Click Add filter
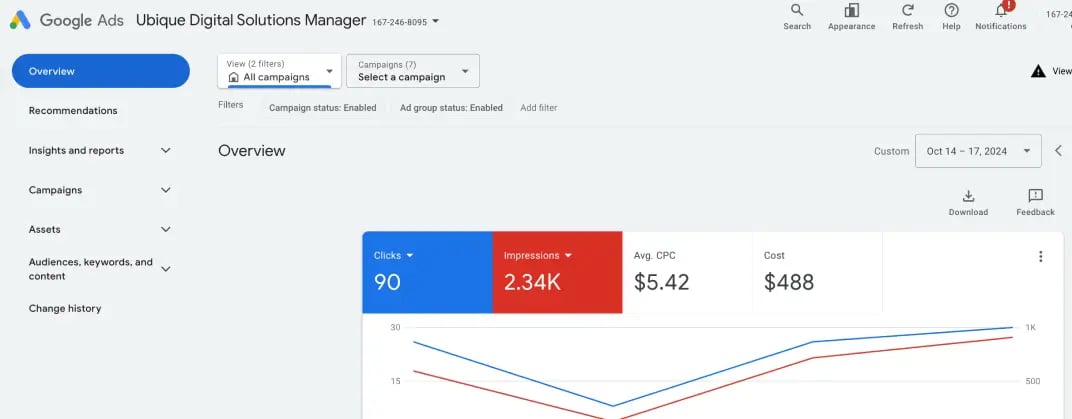Image resolution: width=1072 pixels, height=419 pixels. coord(538,108)
